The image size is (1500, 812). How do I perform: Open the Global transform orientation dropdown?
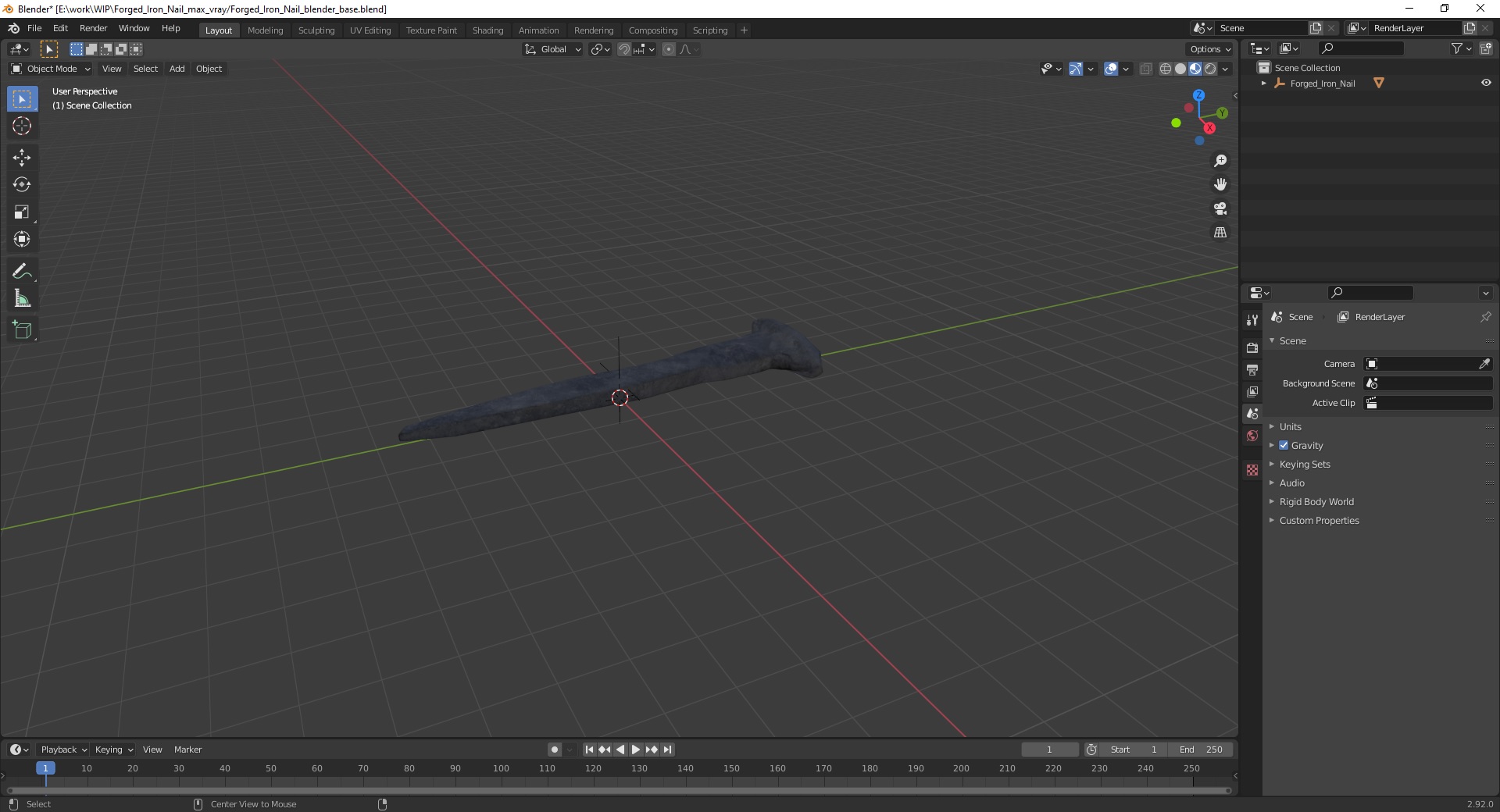point(552,49)
